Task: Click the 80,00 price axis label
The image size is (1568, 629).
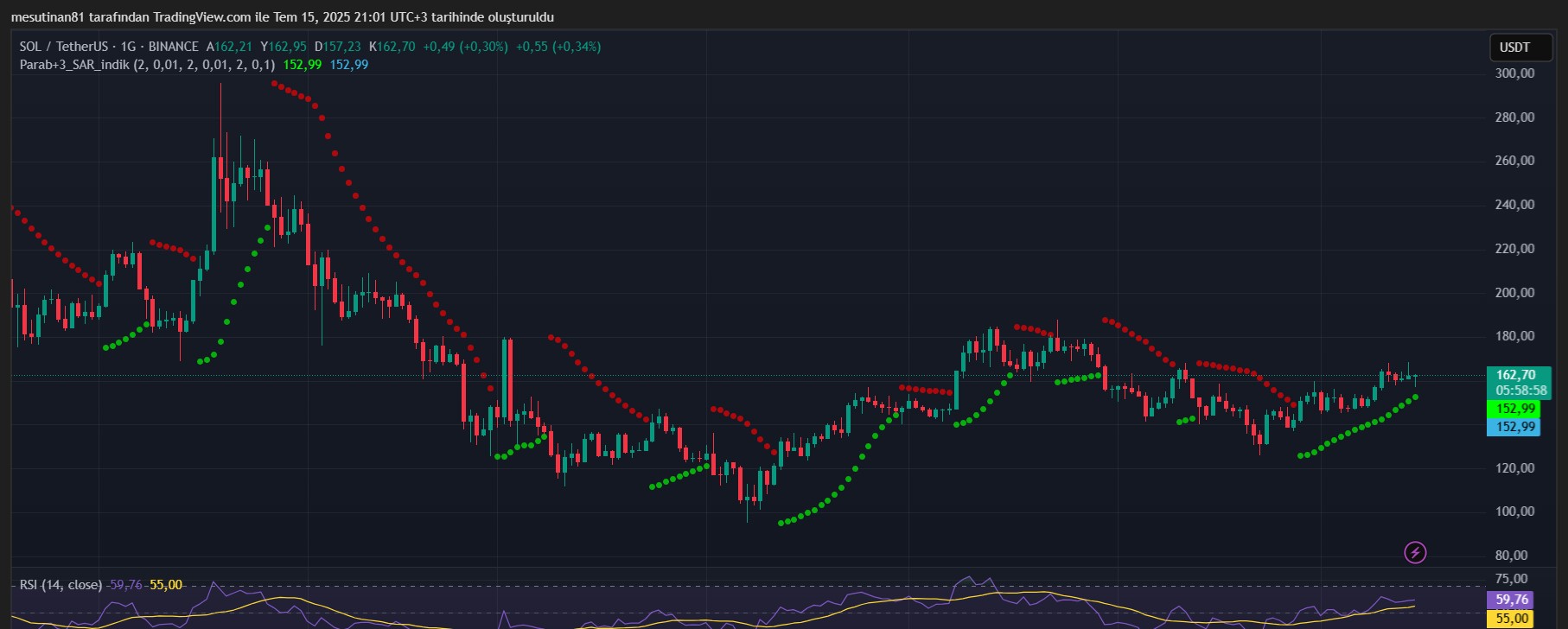Action: point(1512,556)
